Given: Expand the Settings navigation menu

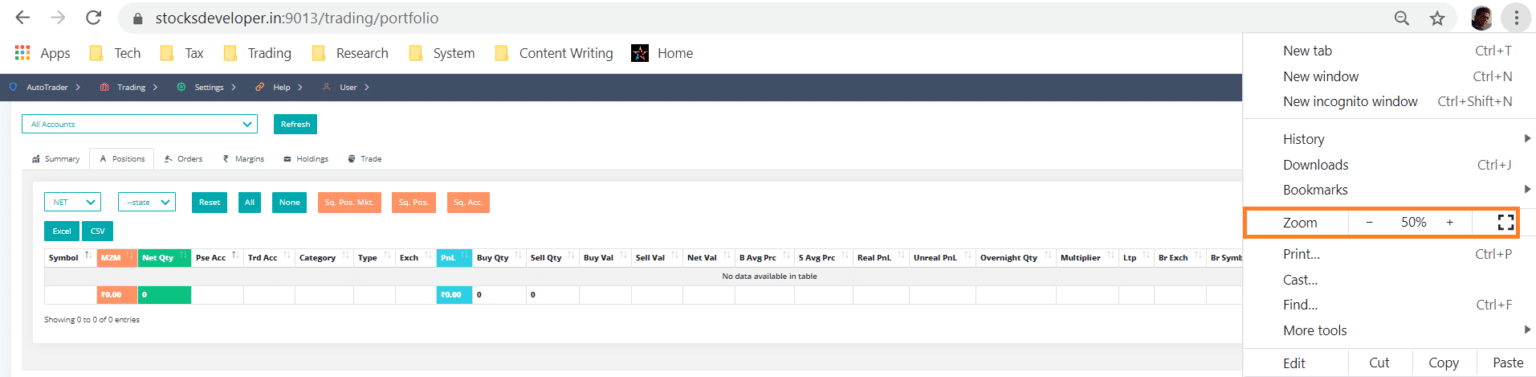Looking at the screenshot, I should [x=206, y=87].
